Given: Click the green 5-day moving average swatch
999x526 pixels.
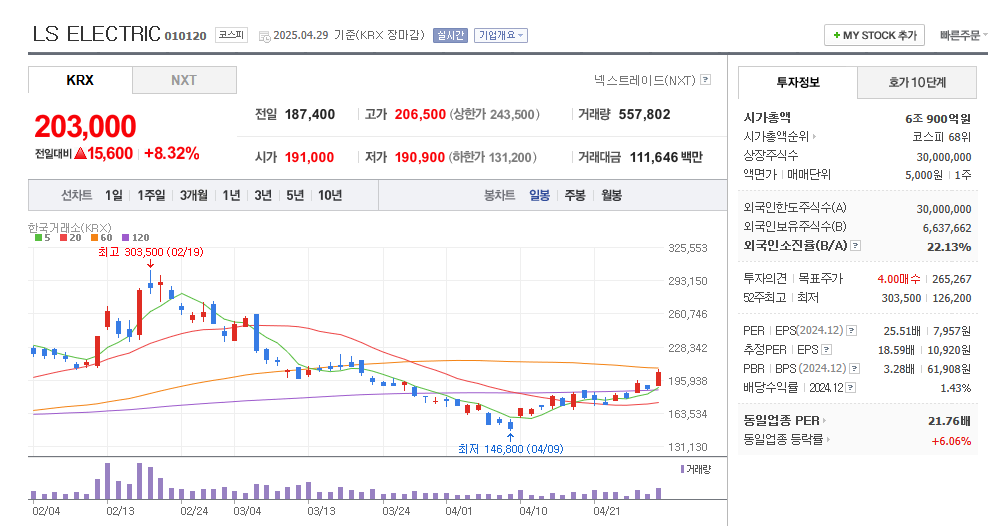Looking at the screenshot, I should point(38,238).
